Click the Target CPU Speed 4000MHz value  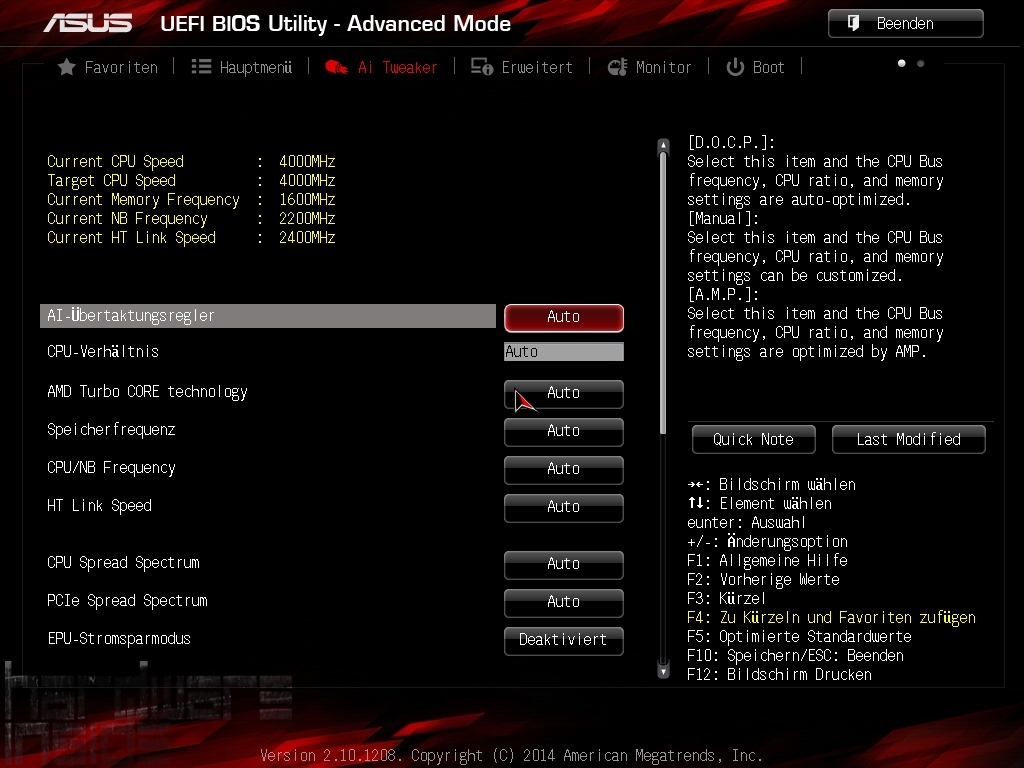(x=307, y=180)
